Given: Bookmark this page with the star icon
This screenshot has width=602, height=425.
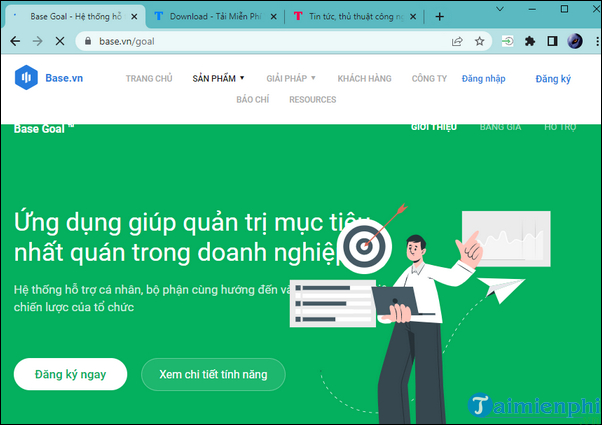Looking at the screenshot, I should click(x=479, y=41).
